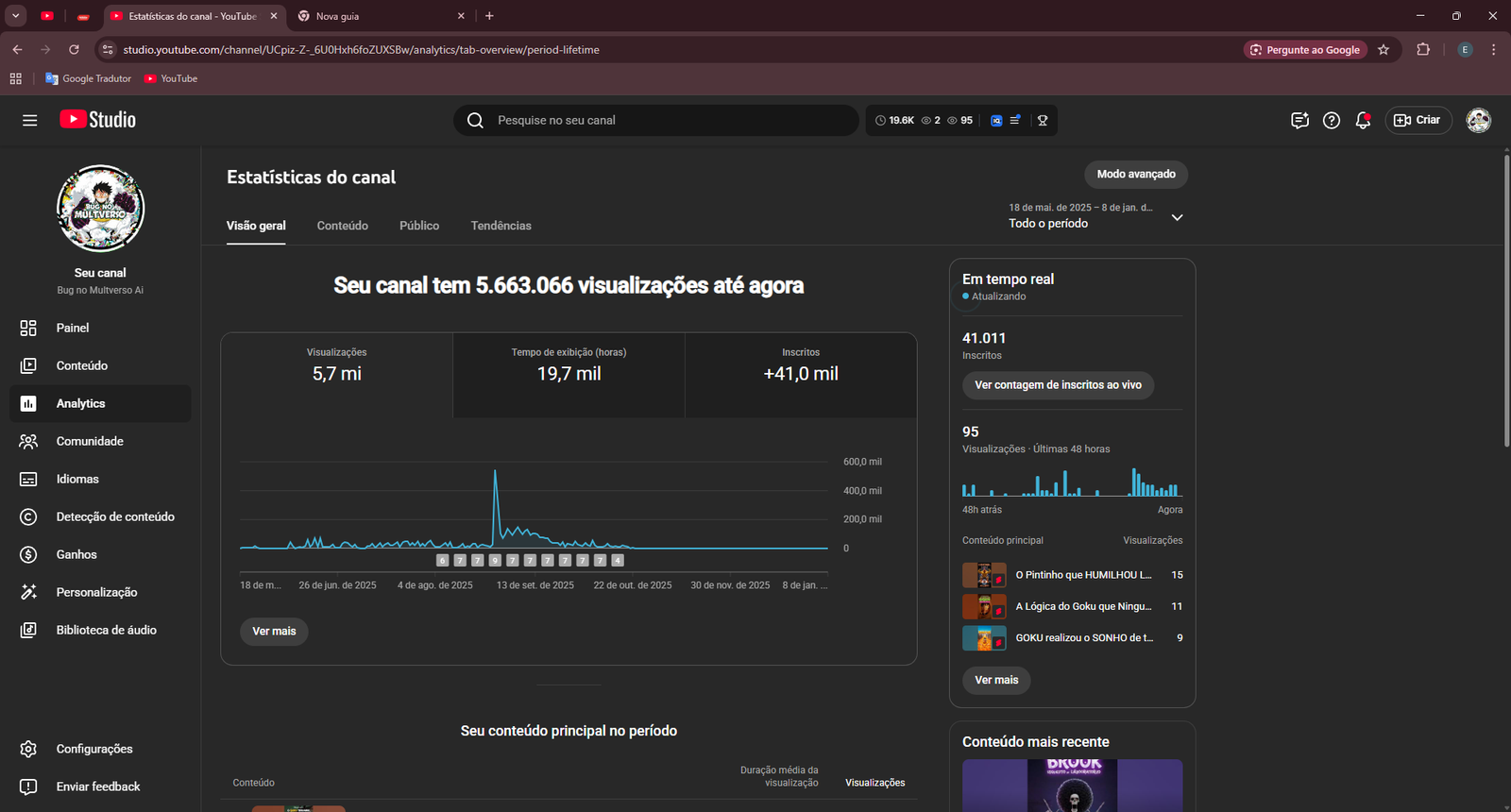Open the hamburger navigation menu
1511x812 pixels.
29,120
